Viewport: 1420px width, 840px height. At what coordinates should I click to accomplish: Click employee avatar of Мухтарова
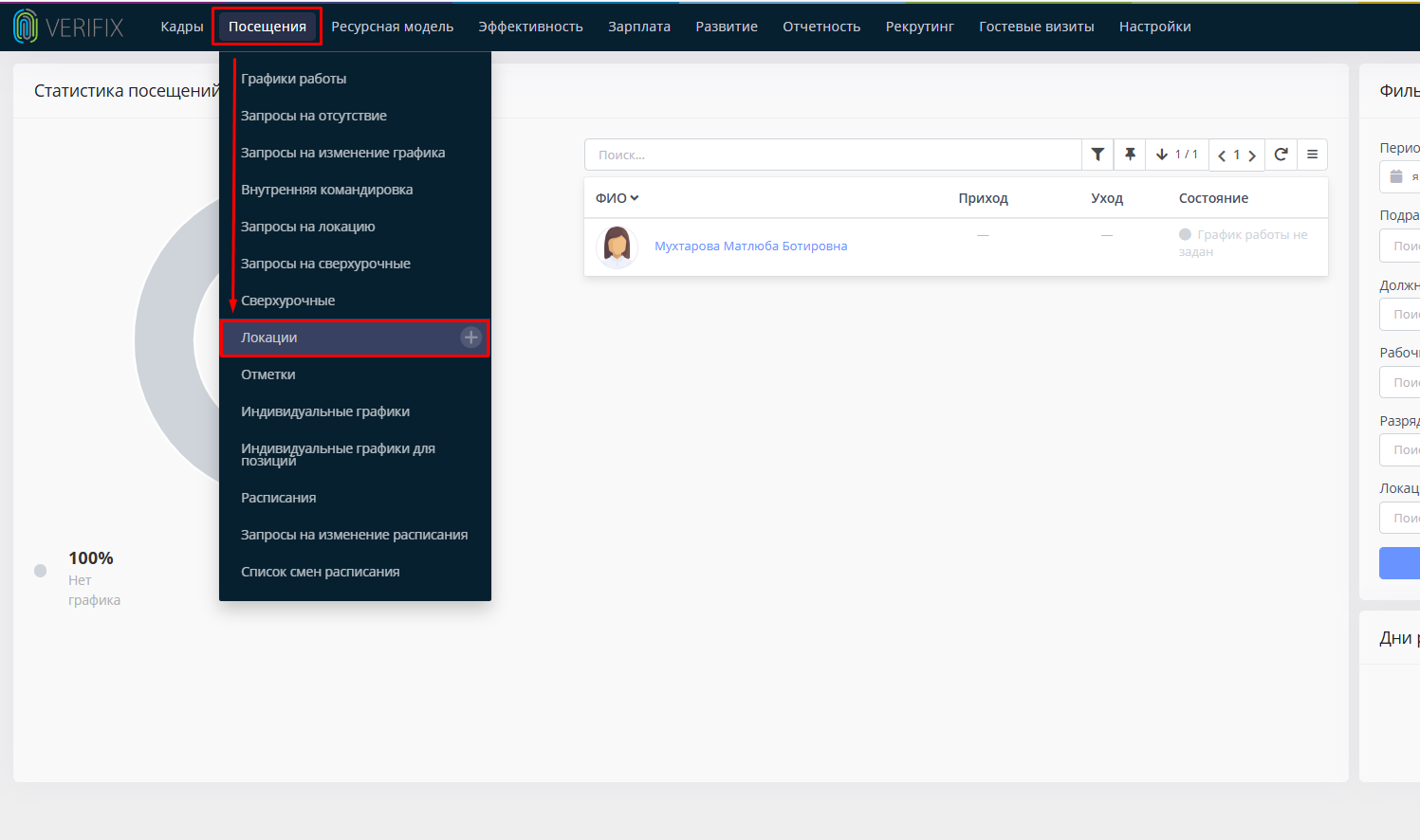click(618, 247)
